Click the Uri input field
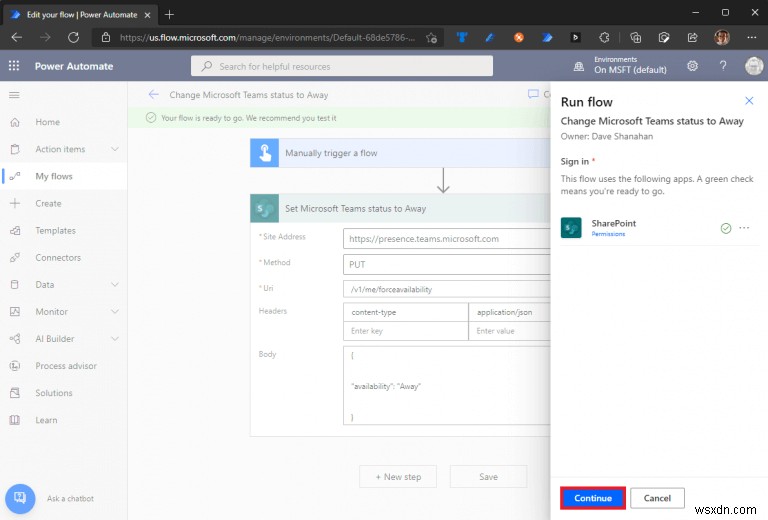 pyautogui.click(x=447, y=289)
